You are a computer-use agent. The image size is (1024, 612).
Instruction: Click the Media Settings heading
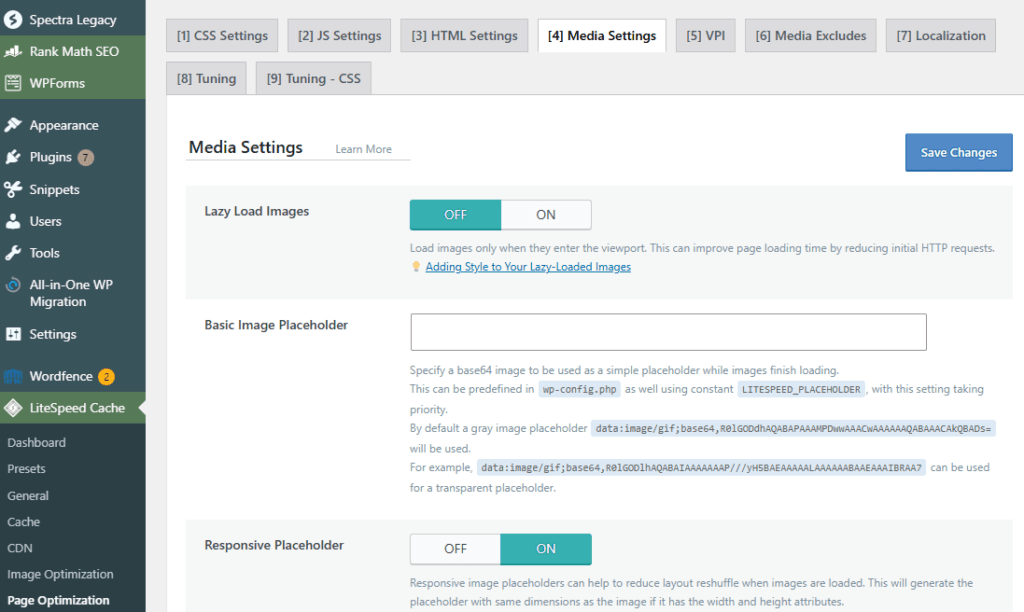(x=246, y=147)
